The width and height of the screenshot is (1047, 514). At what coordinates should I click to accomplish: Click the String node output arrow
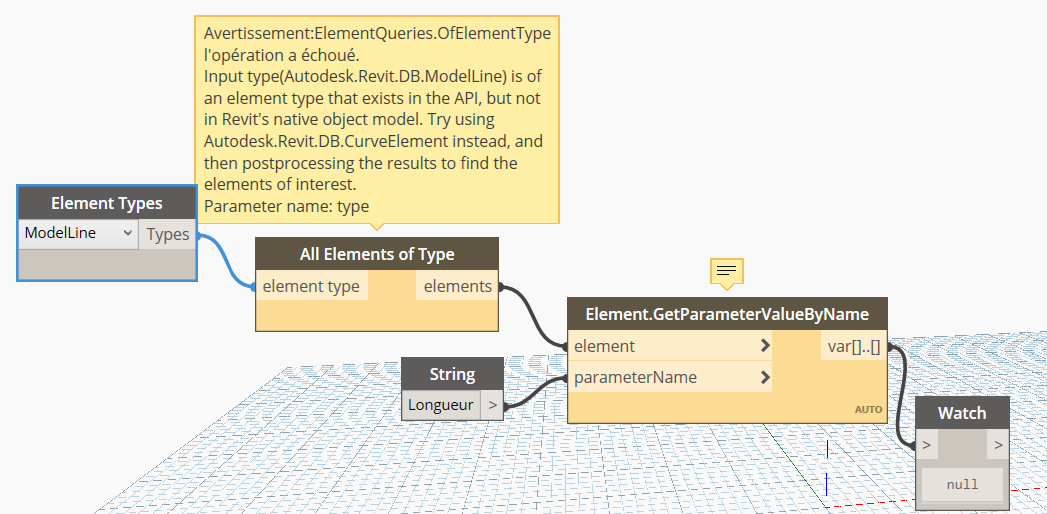coord(493,405)
